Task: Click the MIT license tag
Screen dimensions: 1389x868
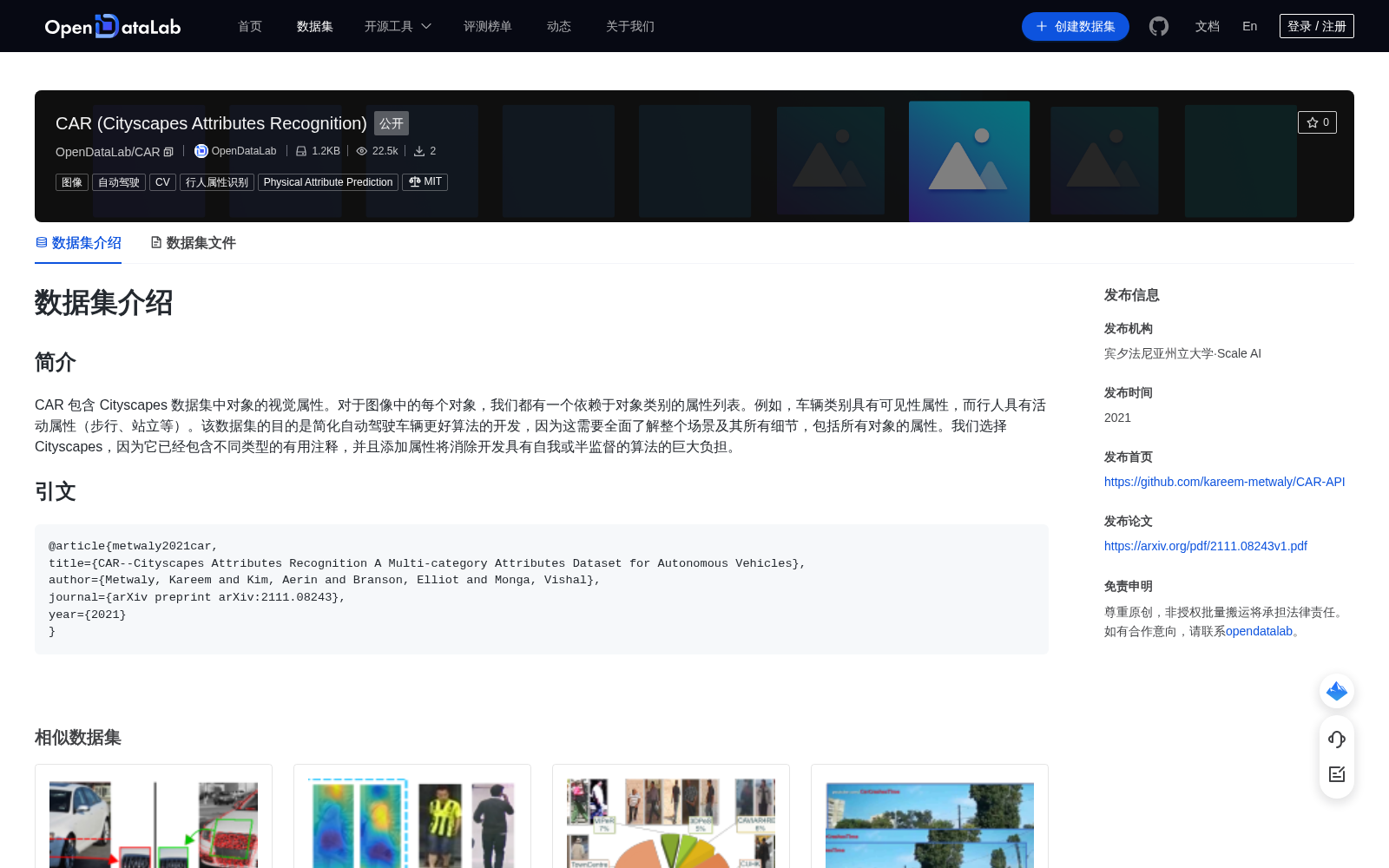Action: click(425, 182)
